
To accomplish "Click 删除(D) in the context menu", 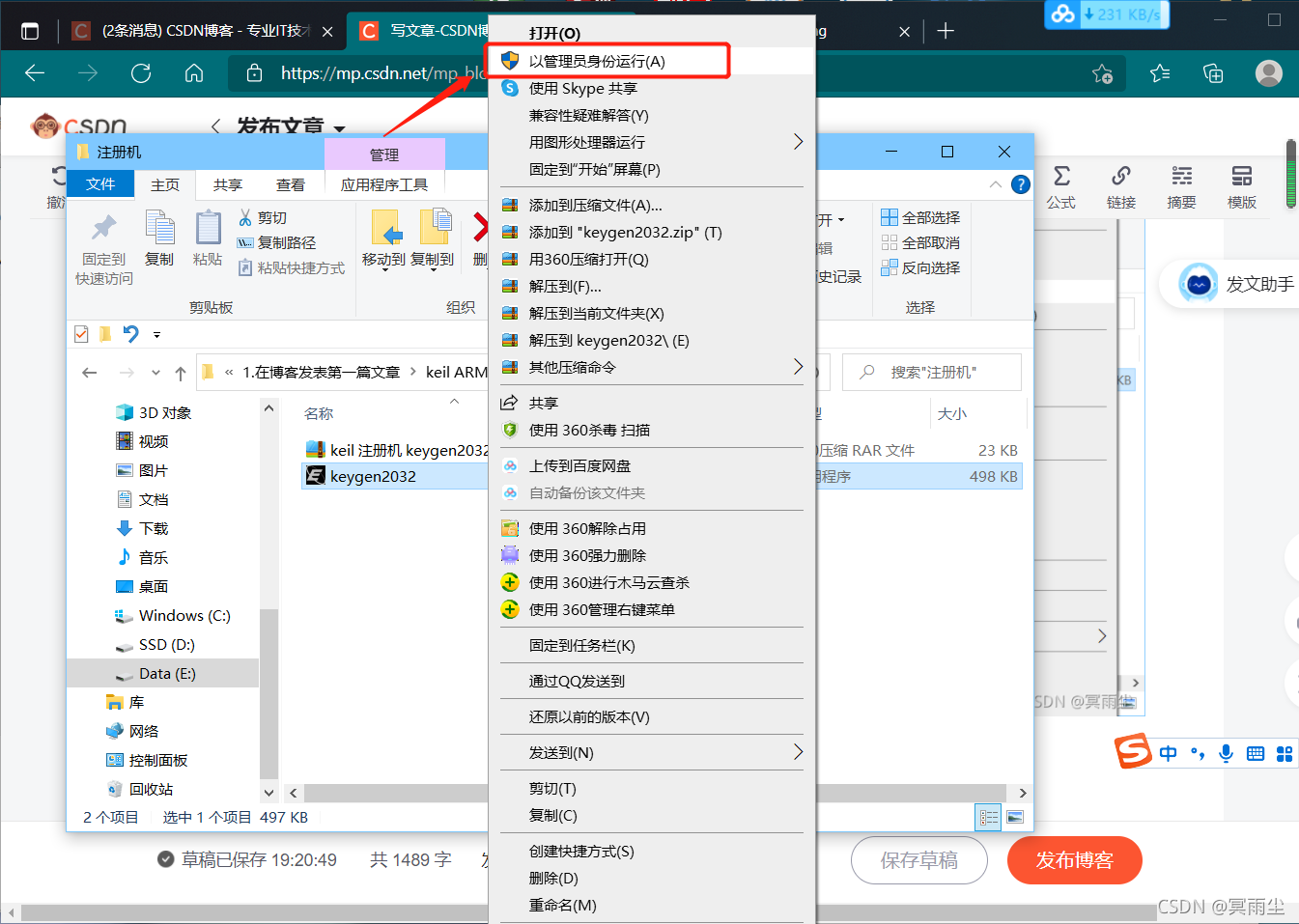I will pos(553,878).
